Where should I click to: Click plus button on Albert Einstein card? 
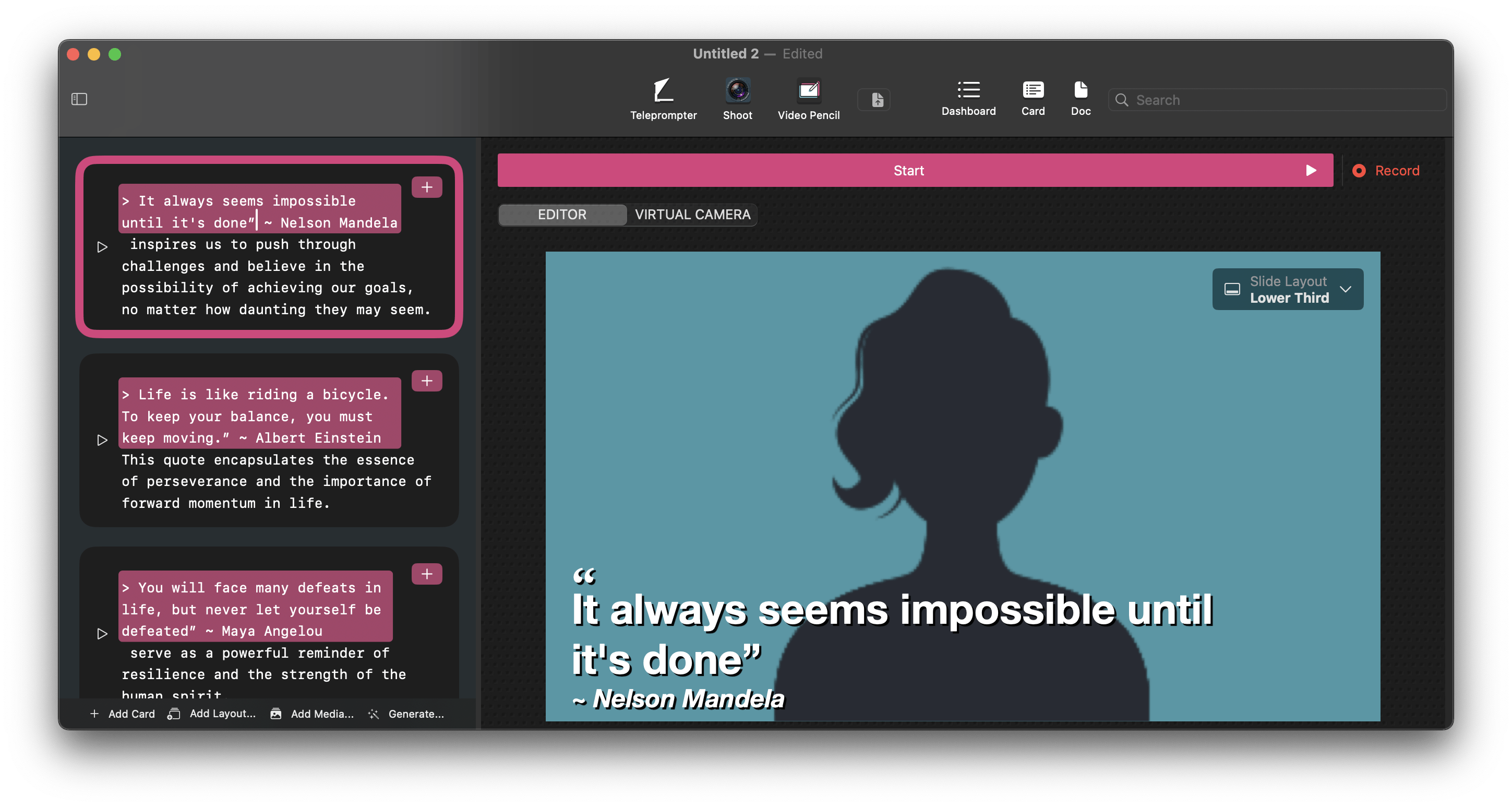[427, 381]
